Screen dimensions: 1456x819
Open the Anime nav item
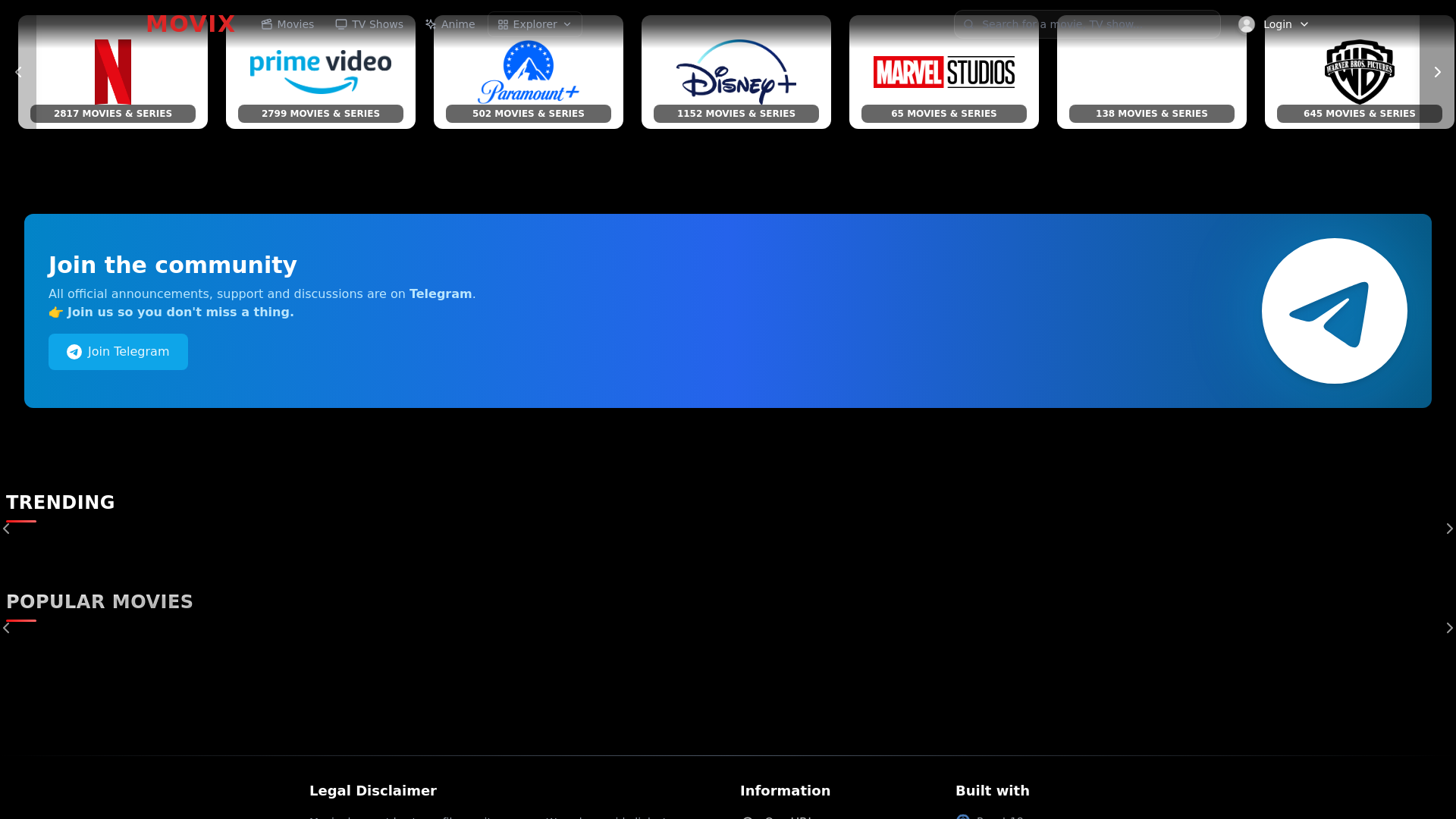pyautogui.click(x=450, y=24)
